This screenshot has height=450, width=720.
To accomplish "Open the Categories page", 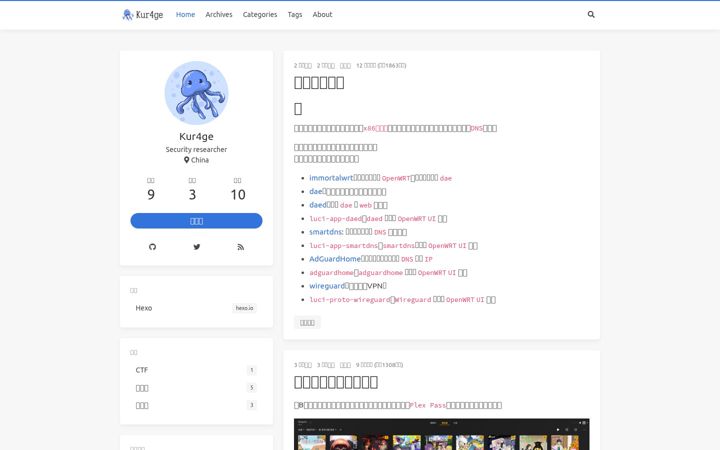I will pos(260,15).
